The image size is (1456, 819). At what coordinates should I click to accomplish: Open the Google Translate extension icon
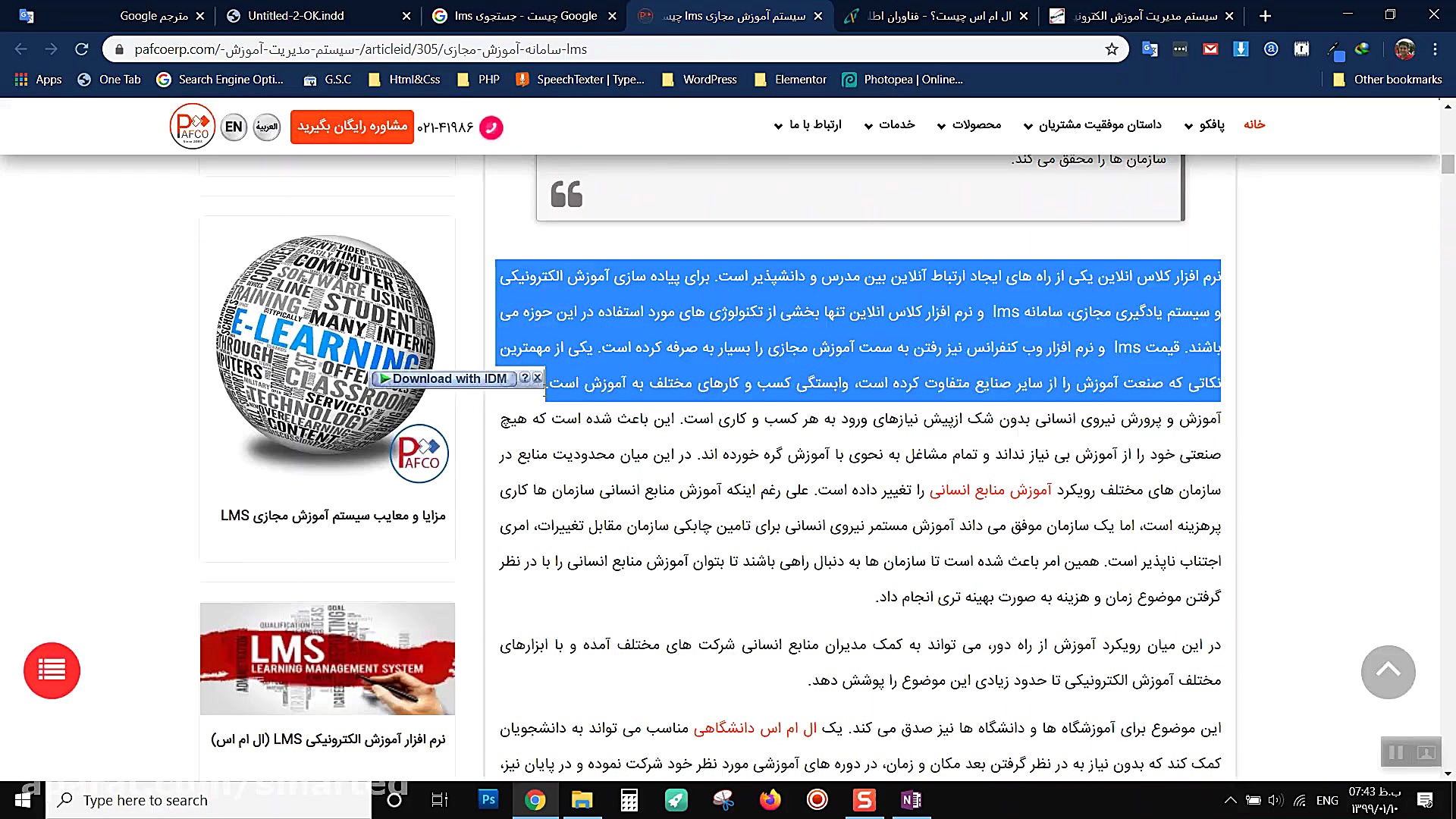point(1150,49)
